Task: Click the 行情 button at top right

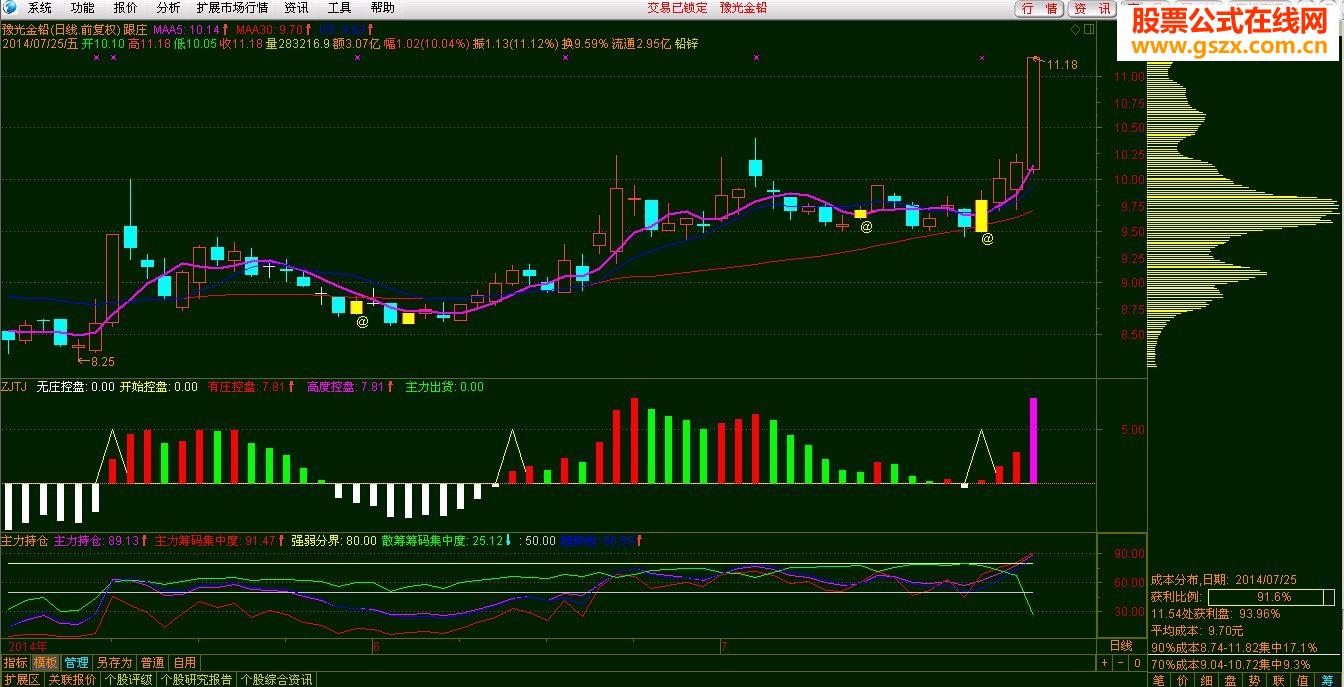Action: pyautogui.click(x=1040, y=8)
